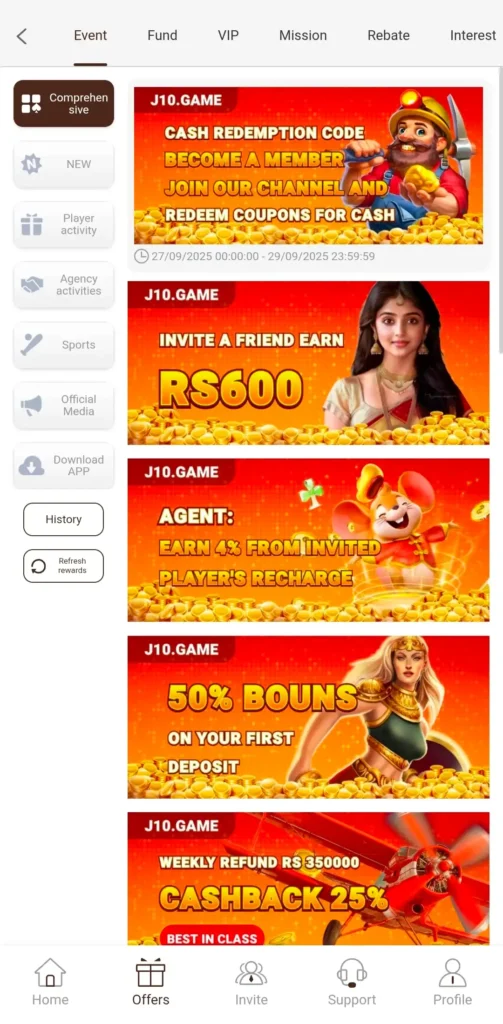Open the Rebate tab

(388, 35)
